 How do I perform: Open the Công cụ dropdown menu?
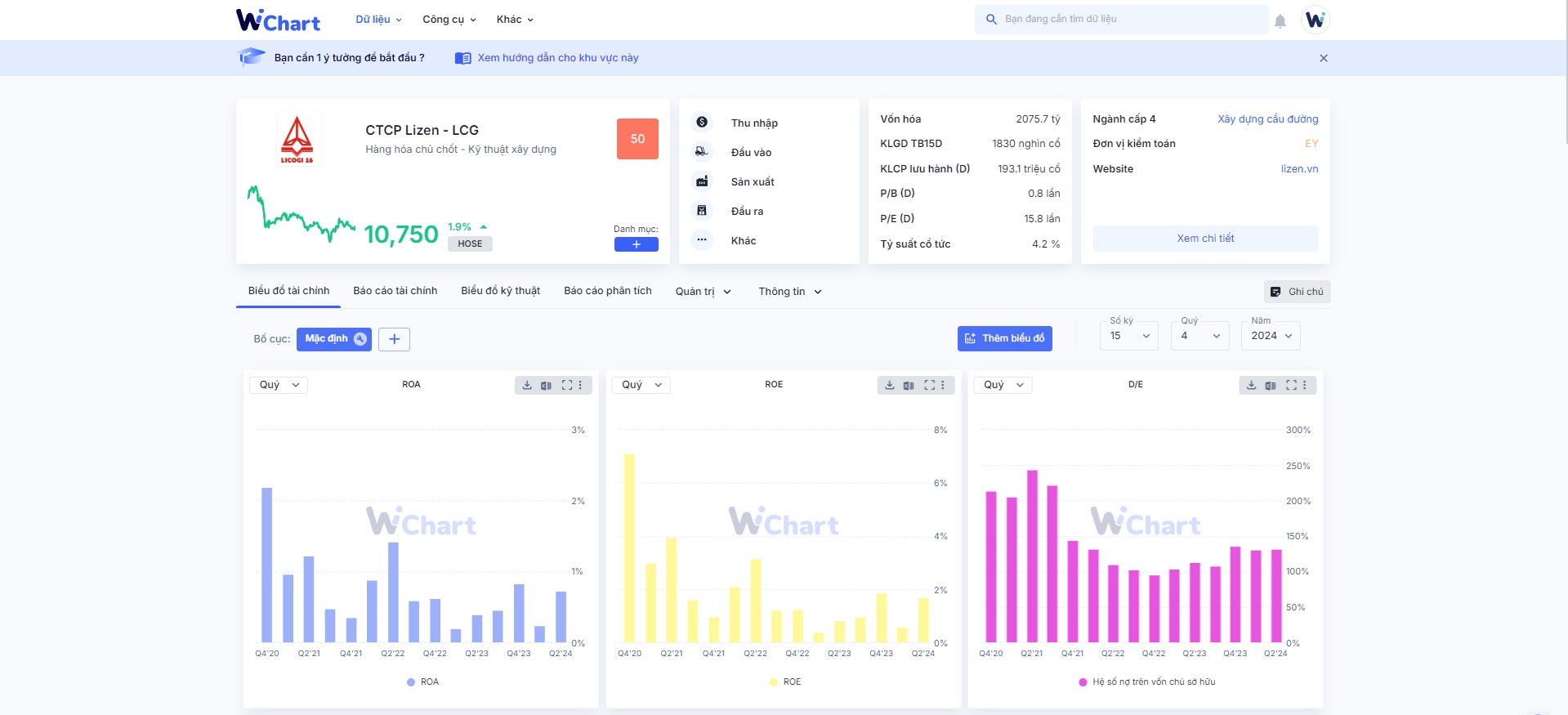[449, 20]
